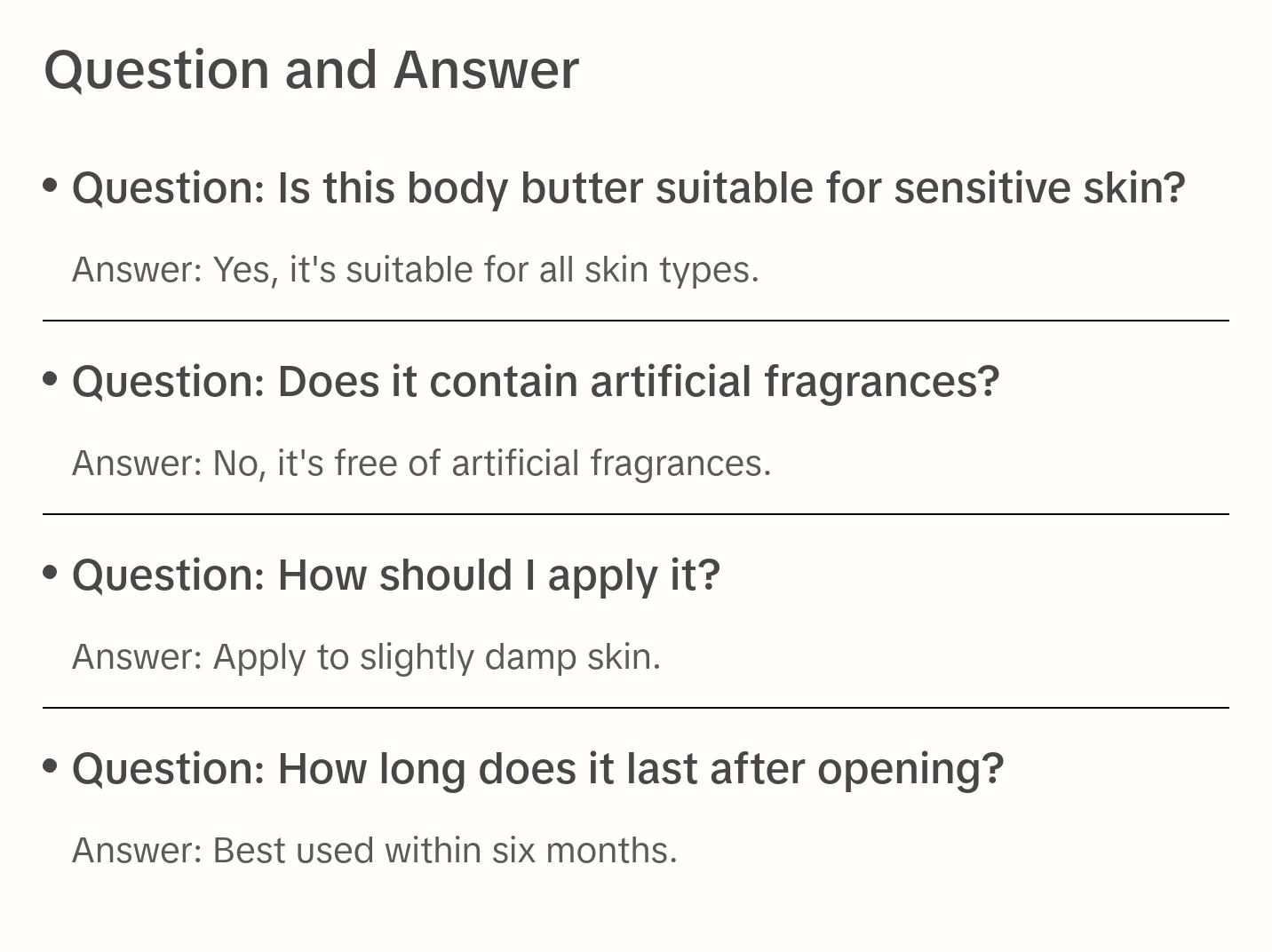Image resolution: width=1272 pixels, height=952 pixels.
Task: Click the divider line below the skin types answer
Action: pos(635,321)
